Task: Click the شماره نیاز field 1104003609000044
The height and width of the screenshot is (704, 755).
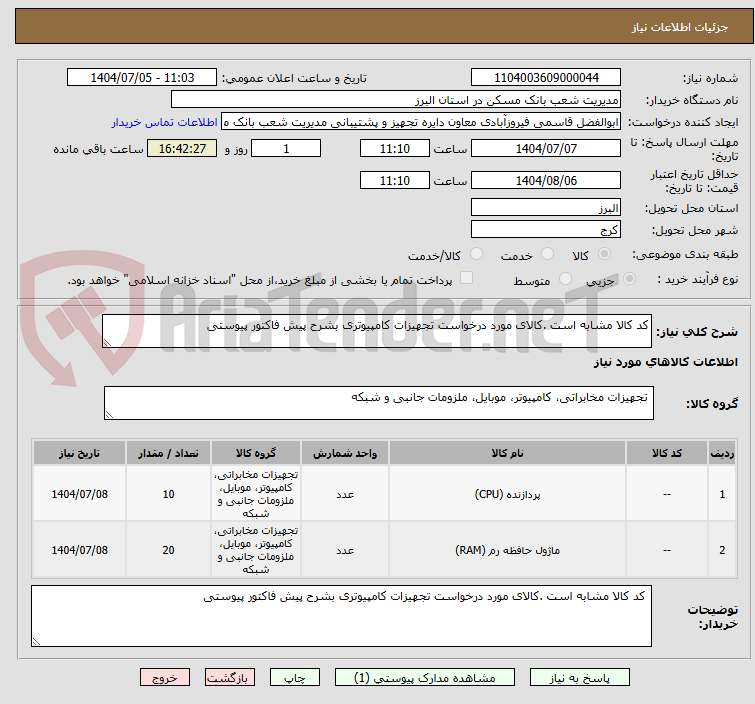Action: [546, 78]
